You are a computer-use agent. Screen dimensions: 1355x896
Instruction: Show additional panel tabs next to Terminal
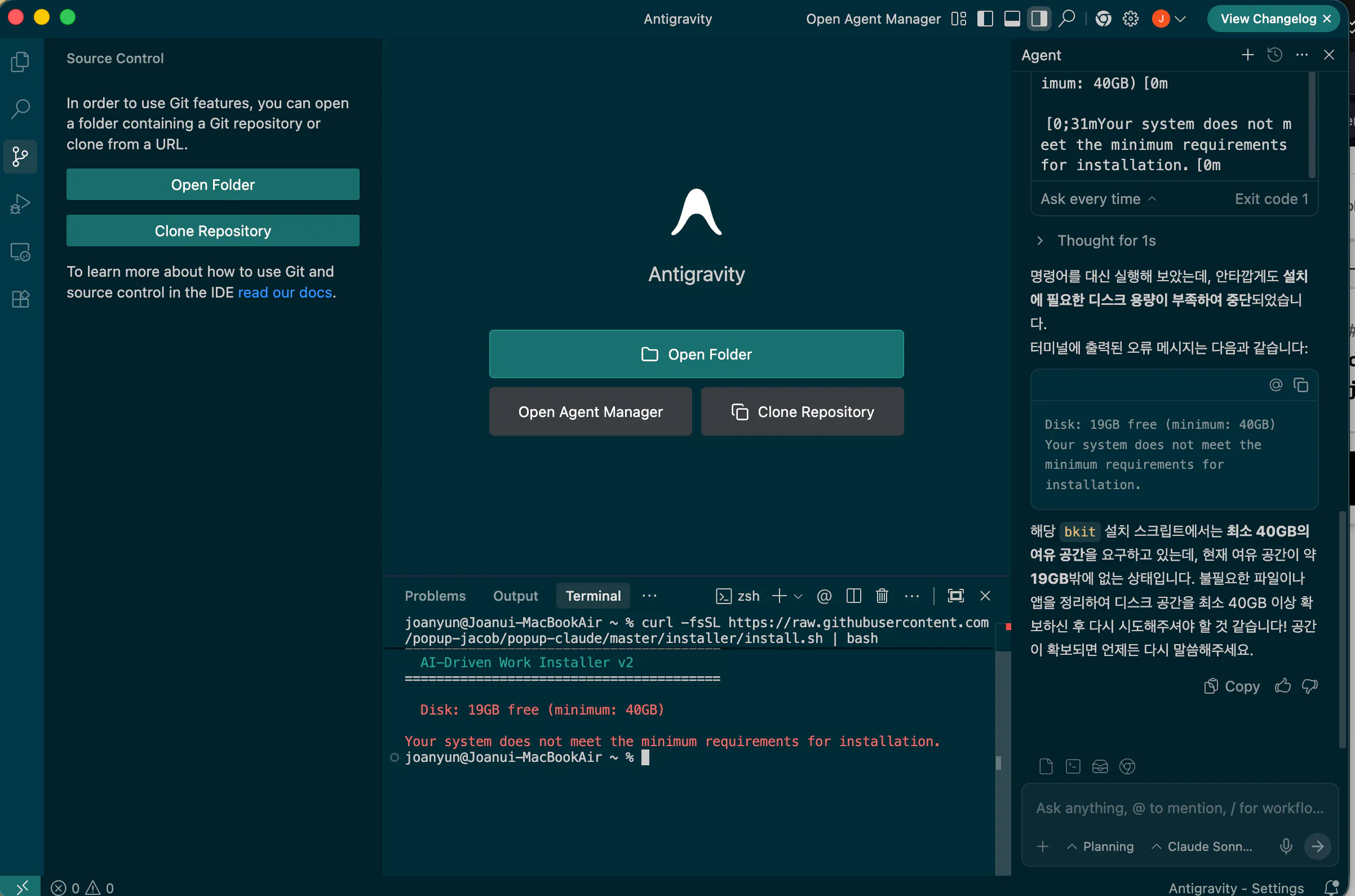649,596
